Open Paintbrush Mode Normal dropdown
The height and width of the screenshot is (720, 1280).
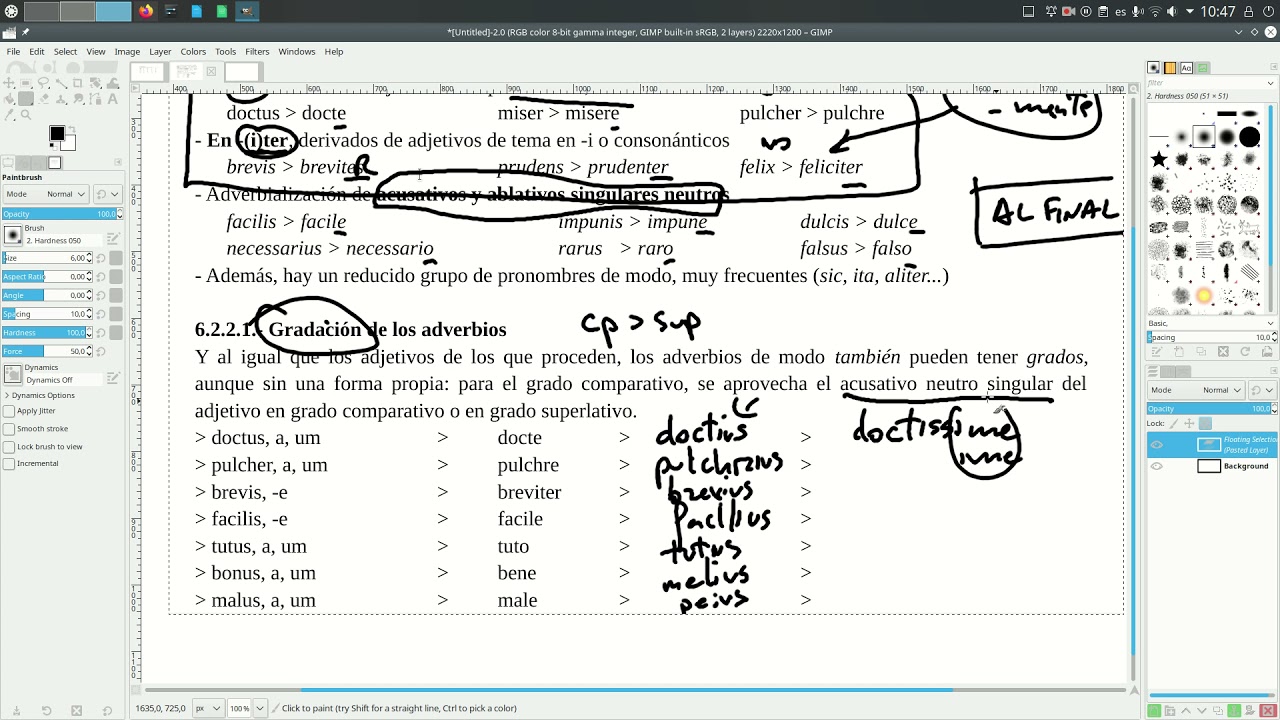click(x=46, y=194)
